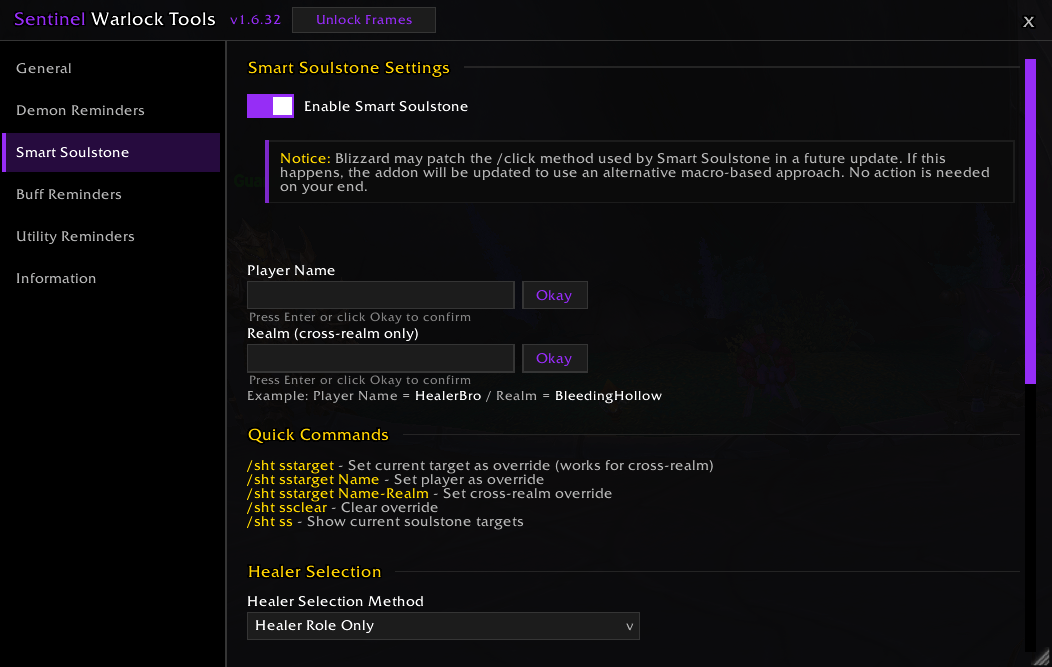This screenshot has height=667, width=1052.
Task: Click the Unlock Frames button
Action: click(364, 19)
